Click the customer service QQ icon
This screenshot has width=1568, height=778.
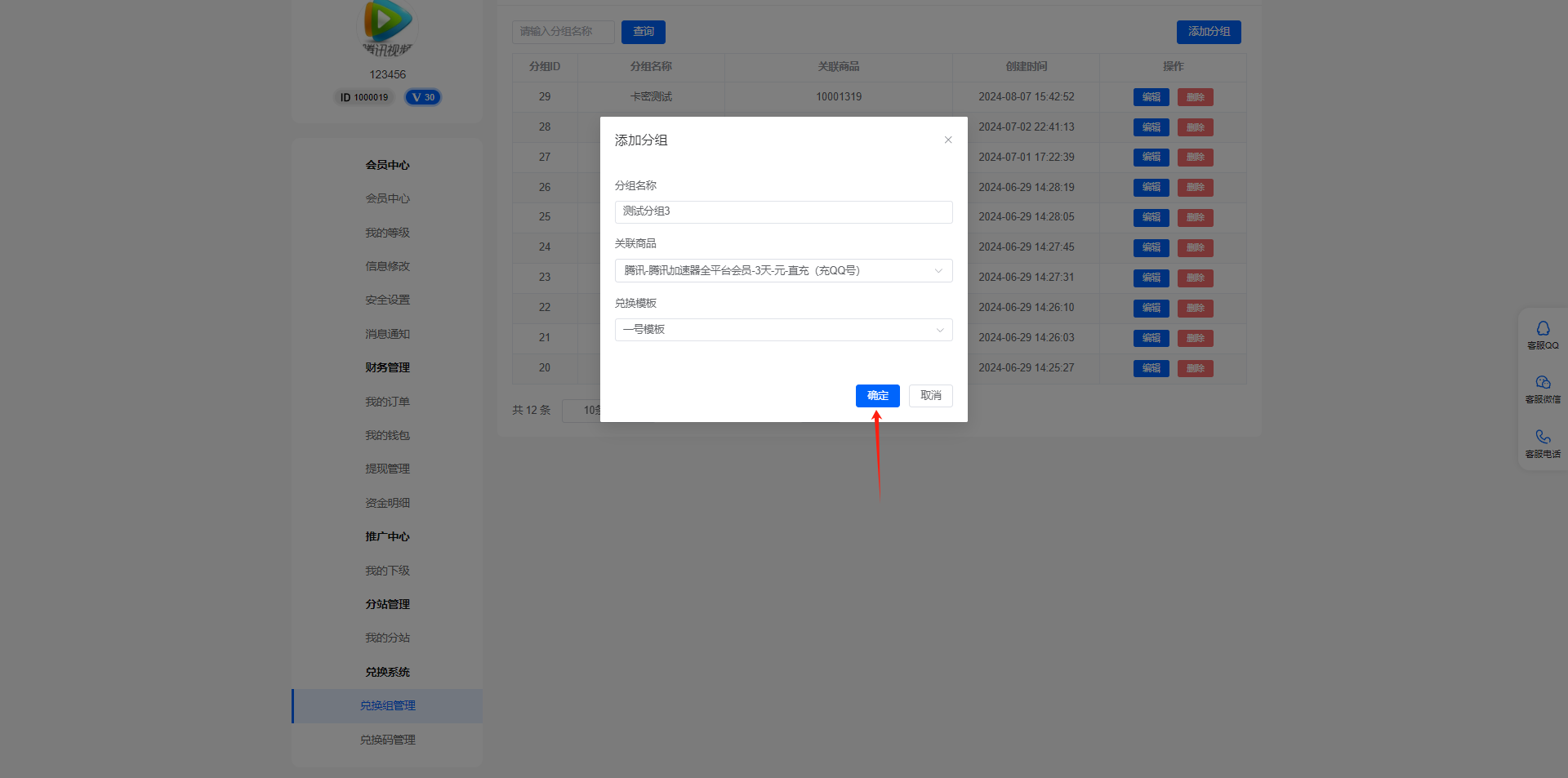click(x=1543, y=328)
